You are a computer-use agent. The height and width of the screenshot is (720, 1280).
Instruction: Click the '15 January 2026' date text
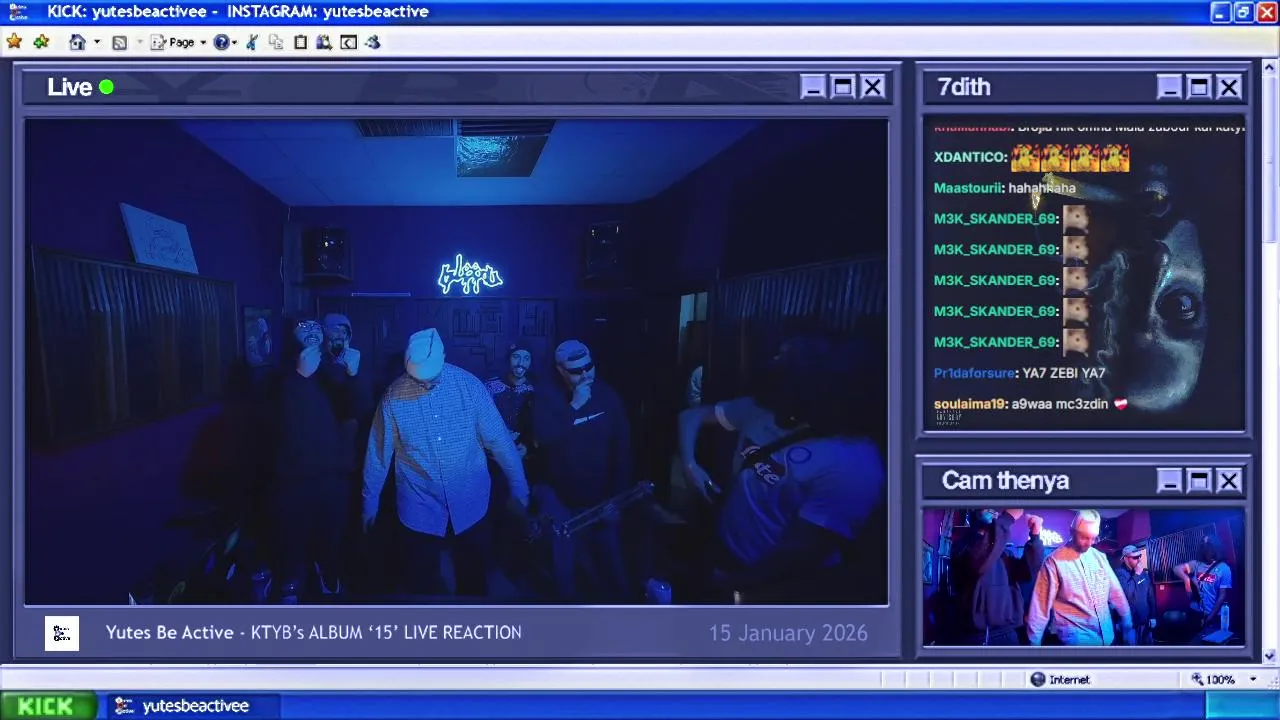coord(788,633)
